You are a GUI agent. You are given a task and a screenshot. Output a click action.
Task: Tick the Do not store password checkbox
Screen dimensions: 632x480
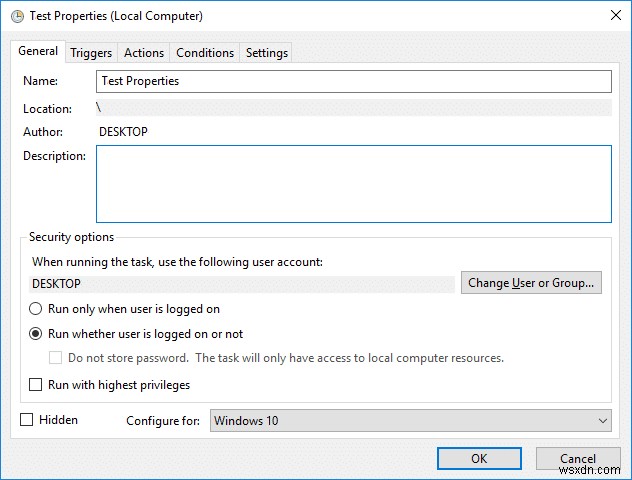(56, 358)
